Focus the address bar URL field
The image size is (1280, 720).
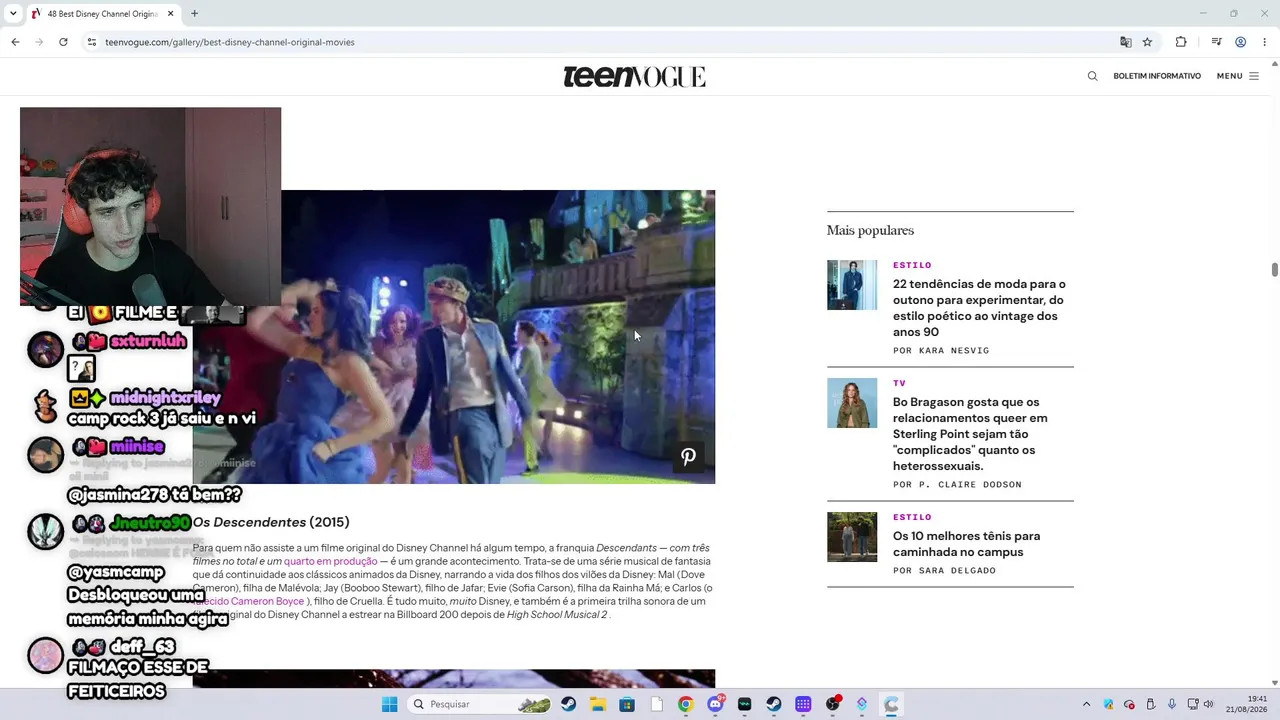pos(600,42)
